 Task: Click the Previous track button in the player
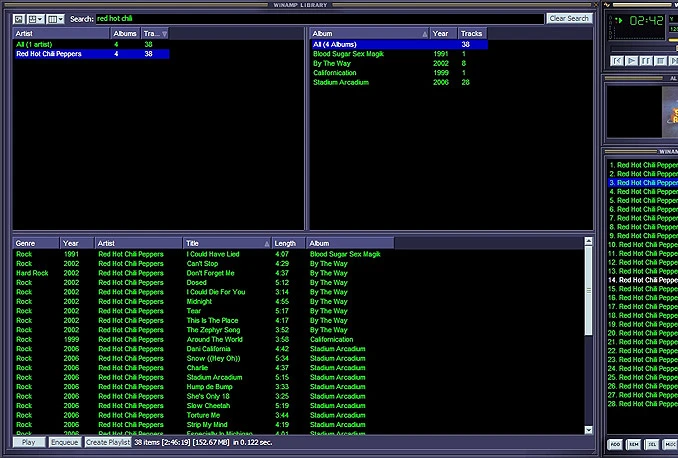(617, 61)
